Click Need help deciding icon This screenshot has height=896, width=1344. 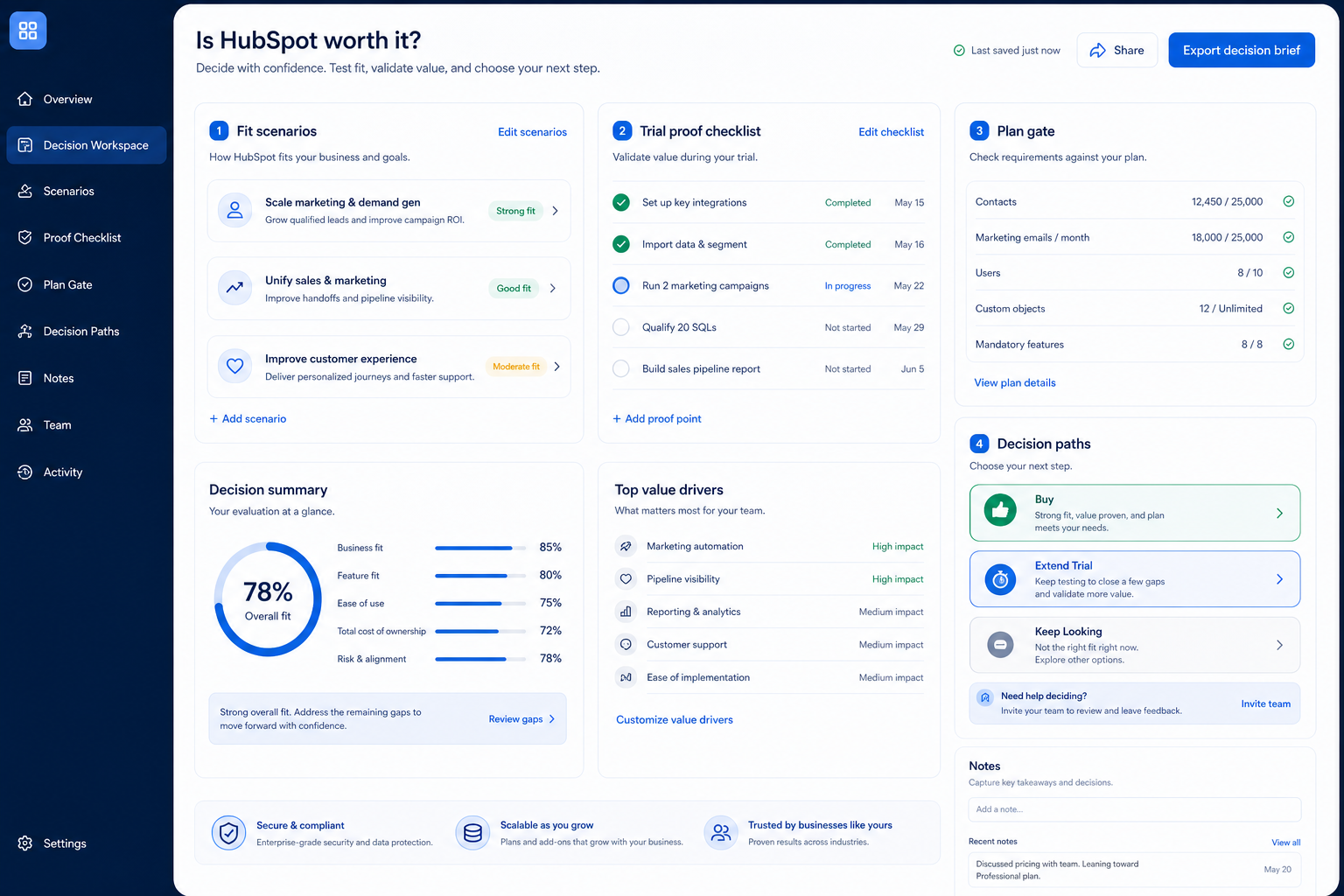click(x=985, y=697)
